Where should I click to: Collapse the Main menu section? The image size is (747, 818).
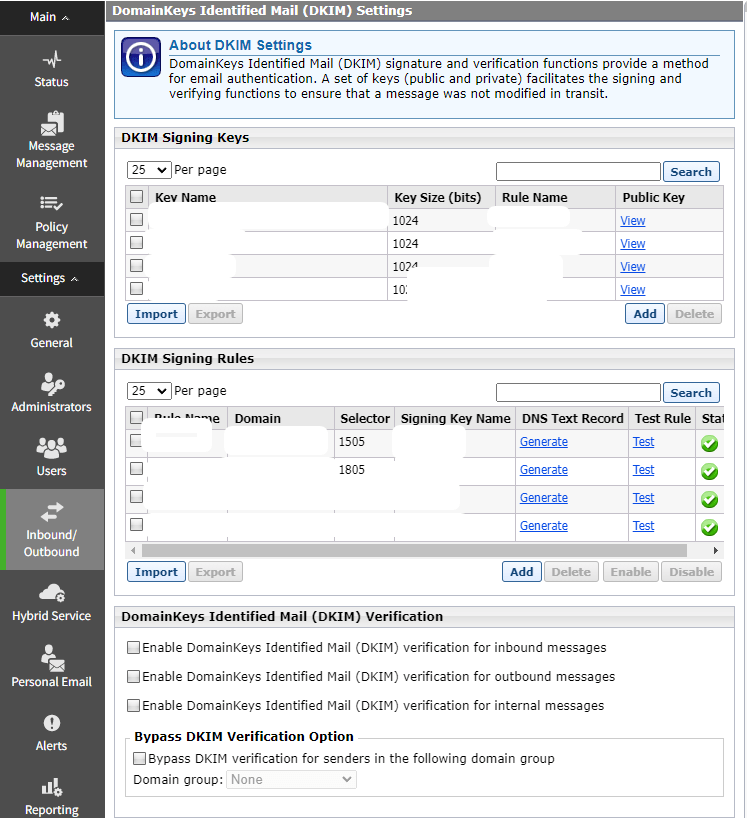51,17
